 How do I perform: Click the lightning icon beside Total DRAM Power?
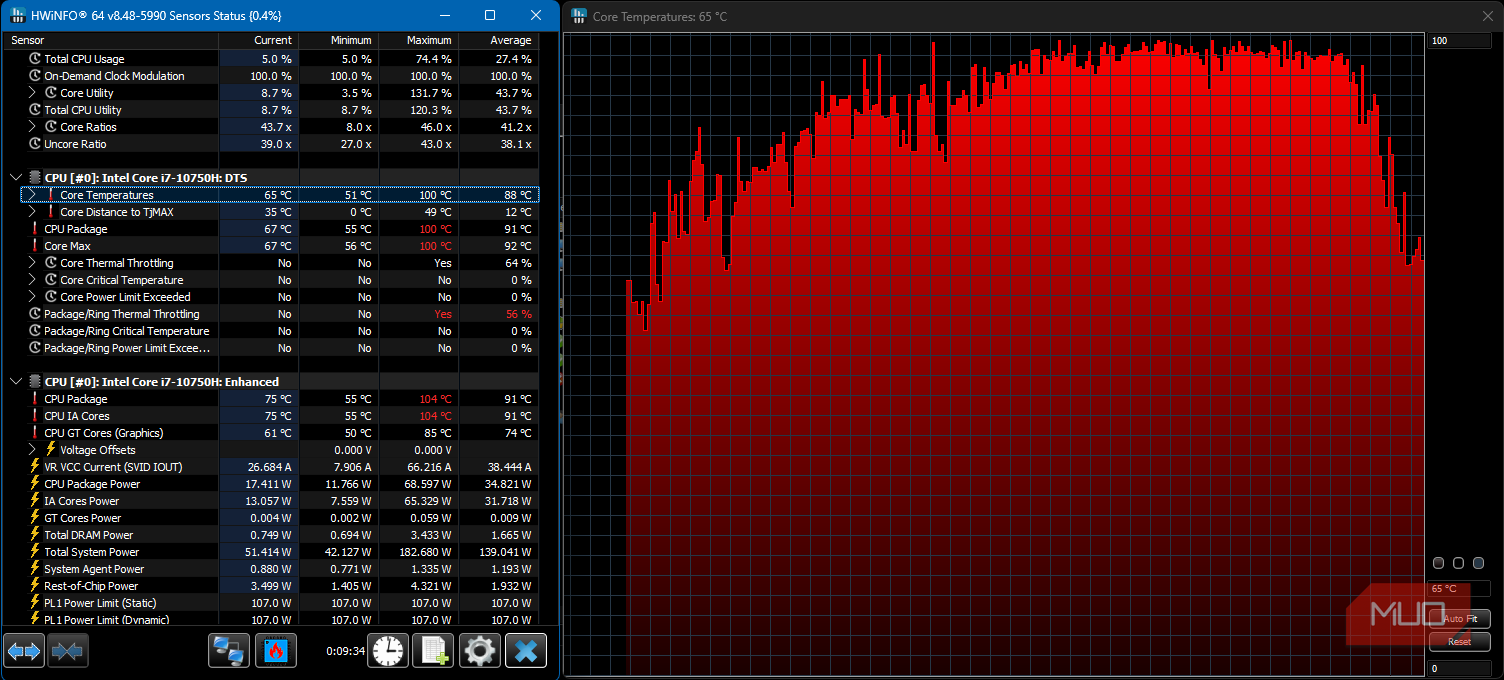point(35,535)
